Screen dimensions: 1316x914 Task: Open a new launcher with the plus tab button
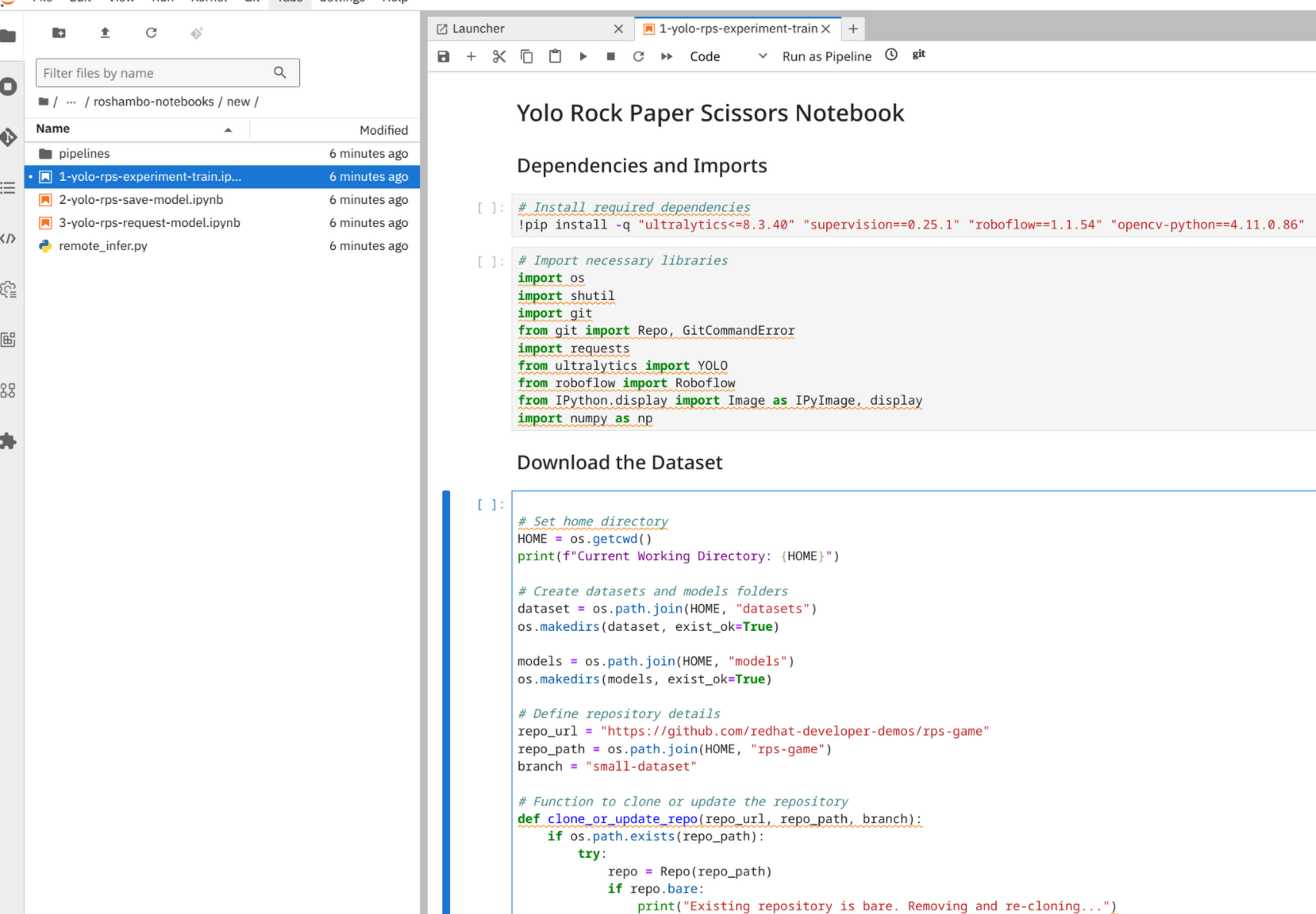click(x=853, y=28)
